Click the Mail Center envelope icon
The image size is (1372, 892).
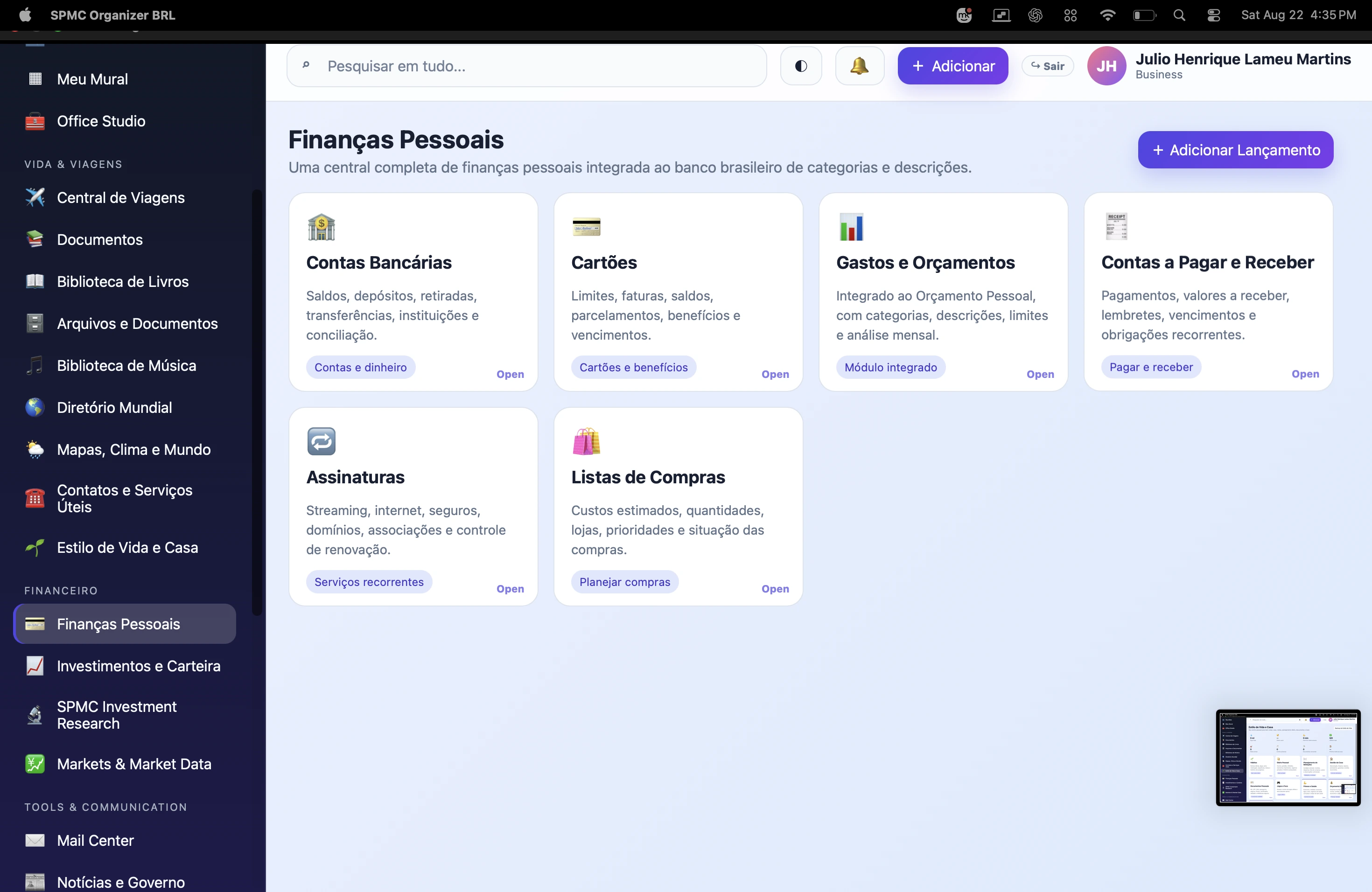[35, 840]
